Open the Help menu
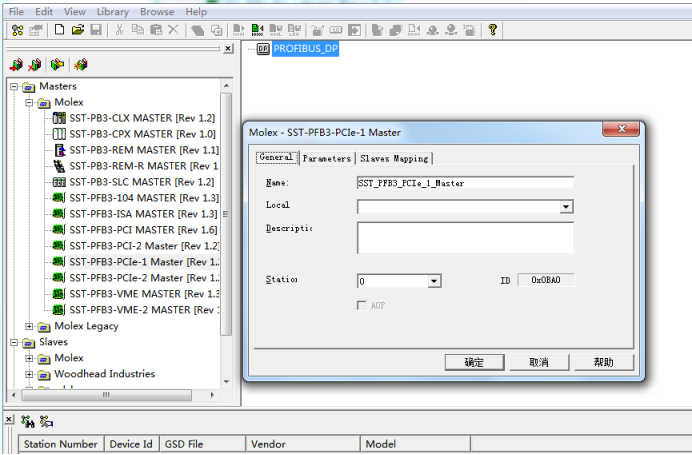This screenshot has width=692, height=455. [x=196, y=12]
